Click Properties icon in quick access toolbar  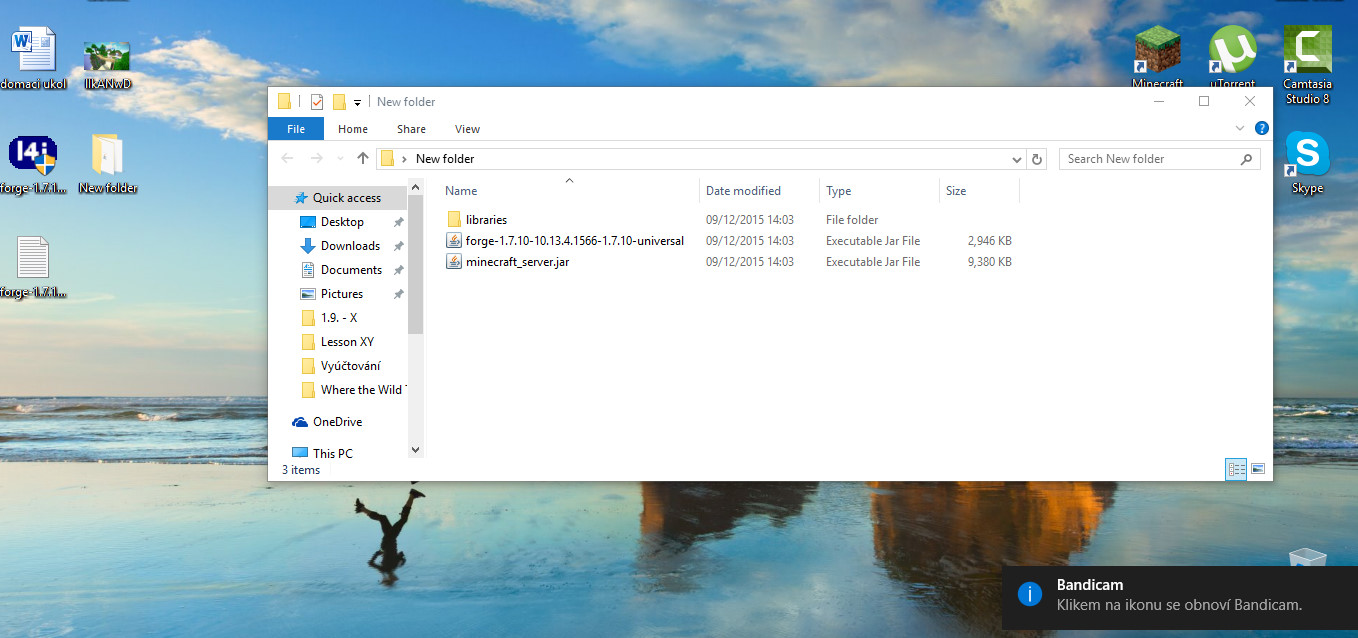(317, 102)
